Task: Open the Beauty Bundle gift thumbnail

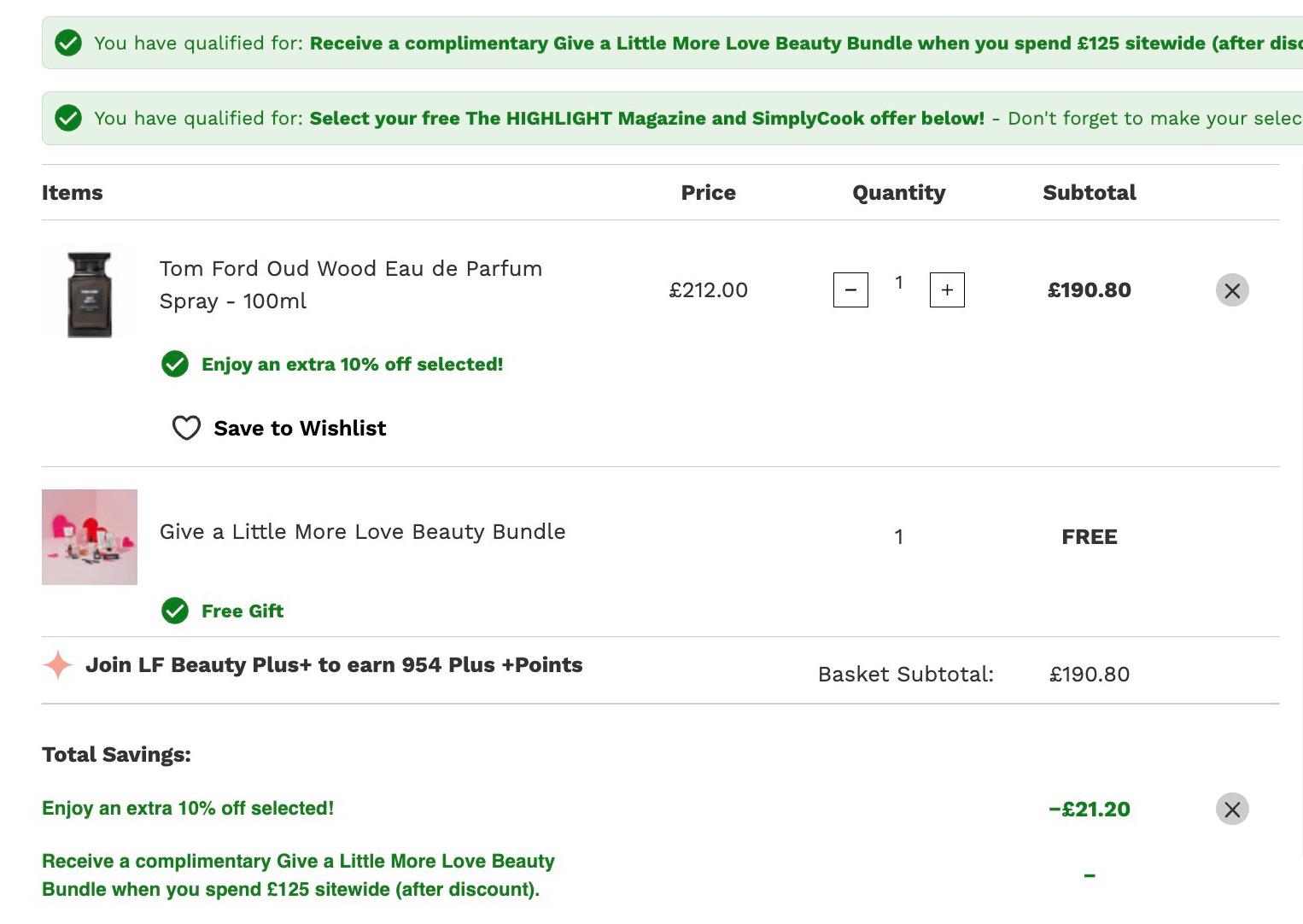Action: (90, 537)
